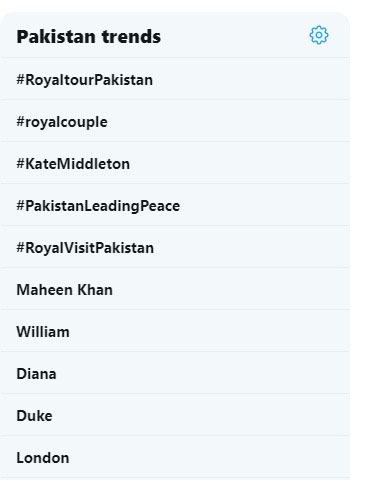Click the hash symbol before PakistanLeadingPeace
372x480 pixels.
tap(21, 206)
